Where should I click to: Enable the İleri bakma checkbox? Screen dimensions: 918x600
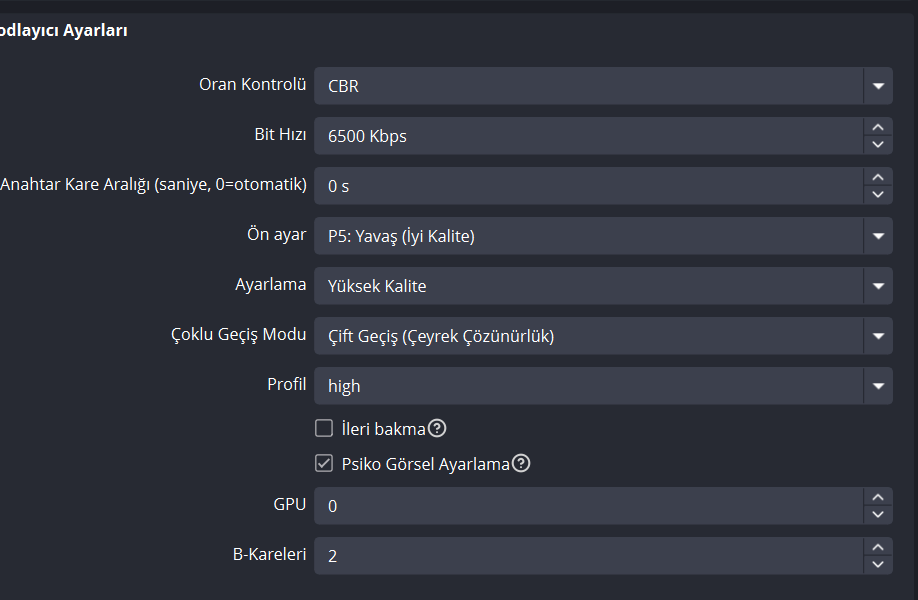(324, 429)
